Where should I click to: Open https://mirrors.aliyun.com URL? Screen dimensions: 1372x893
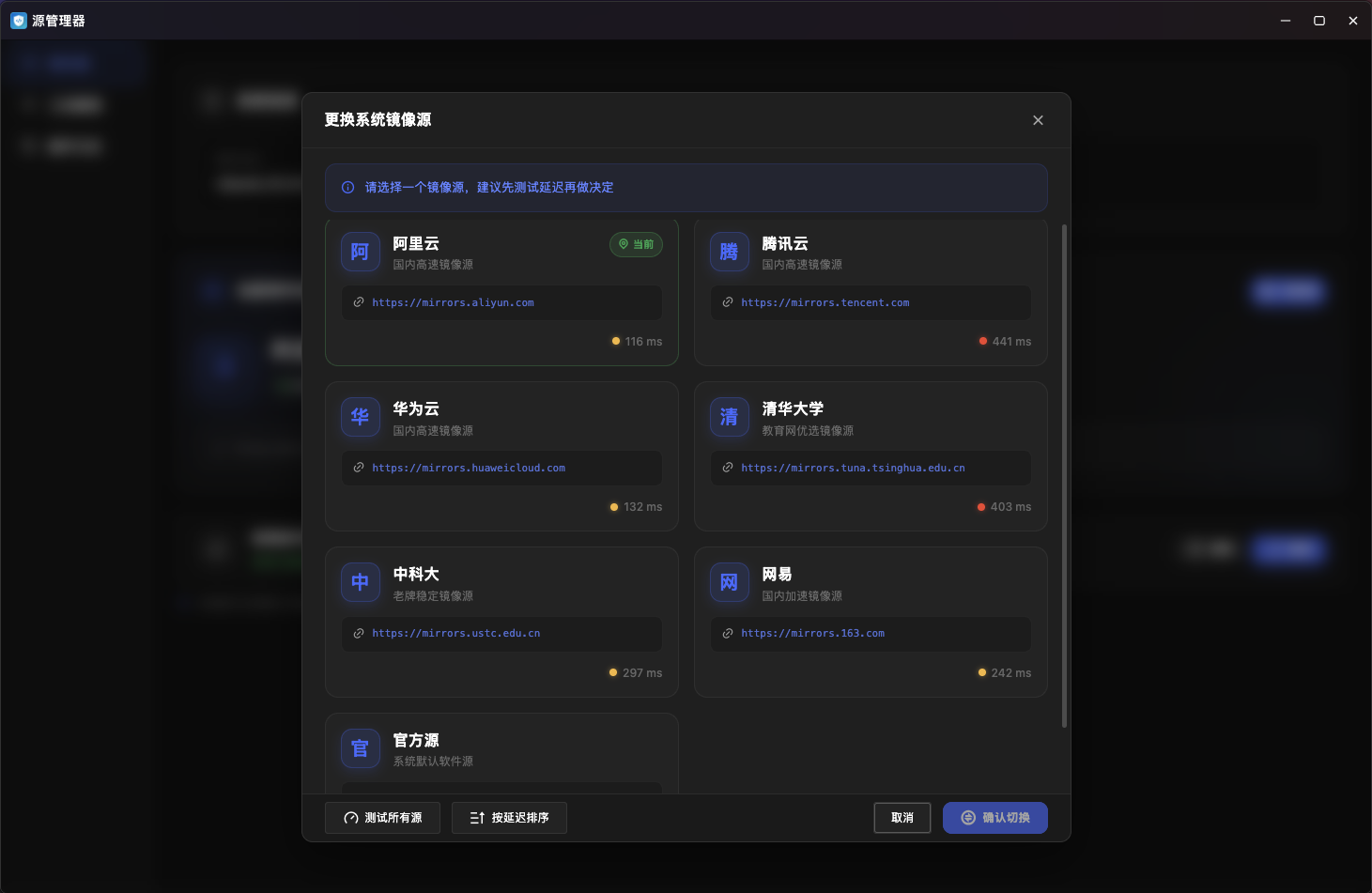[453, 302]
